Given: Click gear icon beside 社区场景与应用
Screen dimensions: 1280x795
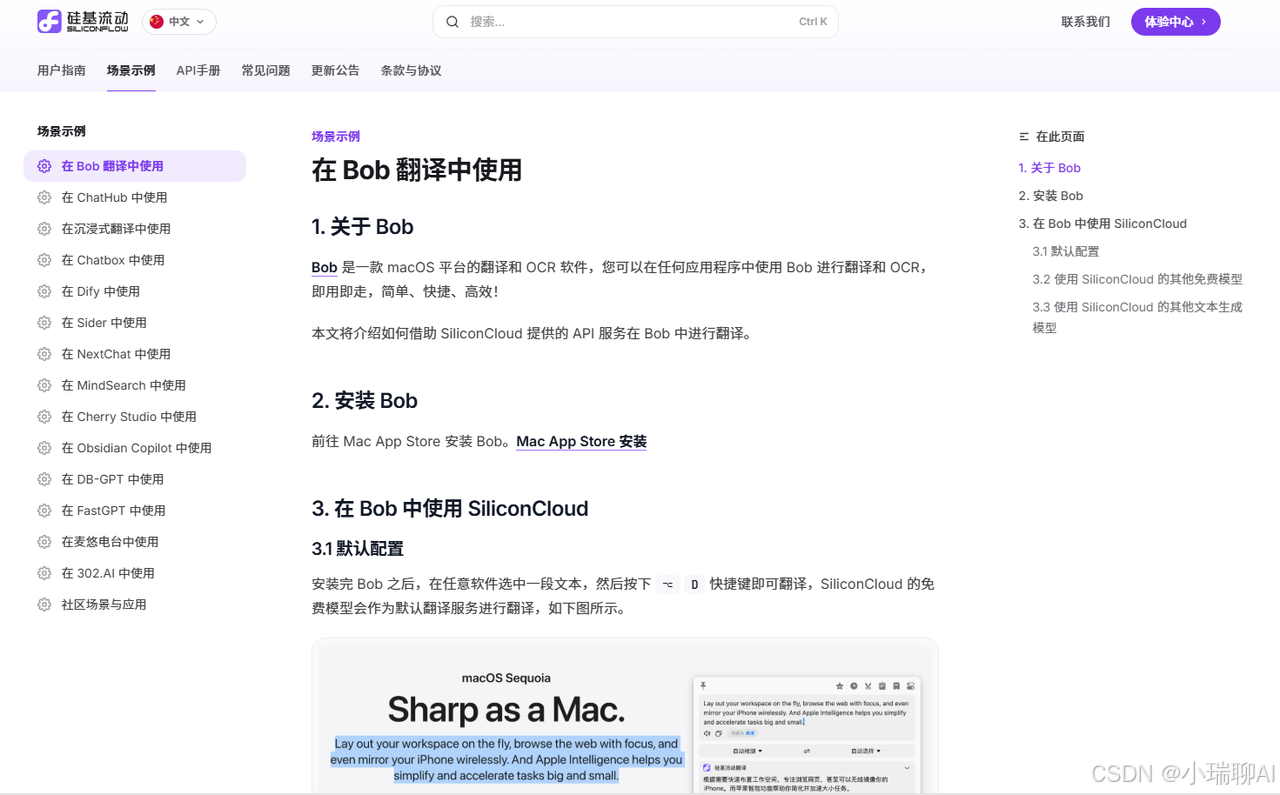Looking at the screenshot, I should 44,605.
